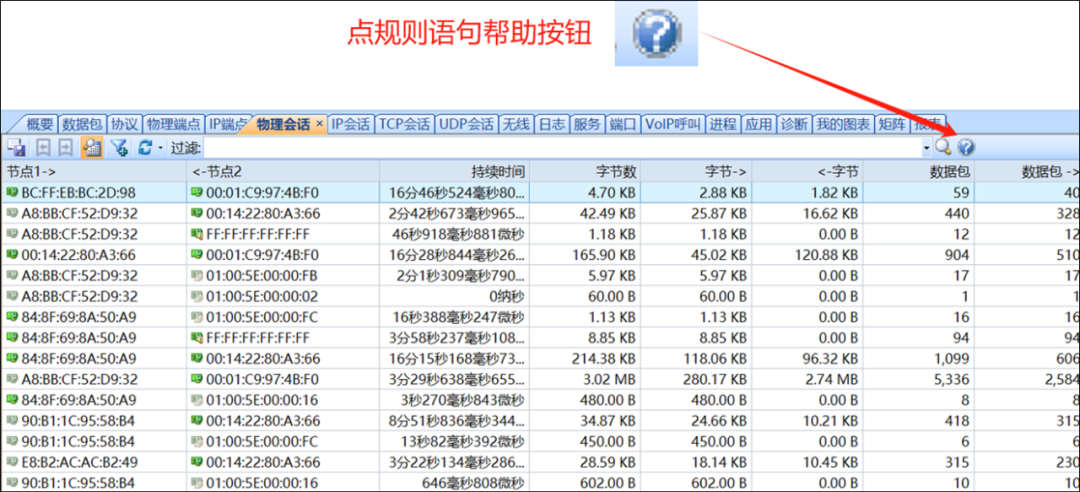Click the save/export icon in the toolbar
Screen dimensions: 1080x492
(x=17, y=147)
